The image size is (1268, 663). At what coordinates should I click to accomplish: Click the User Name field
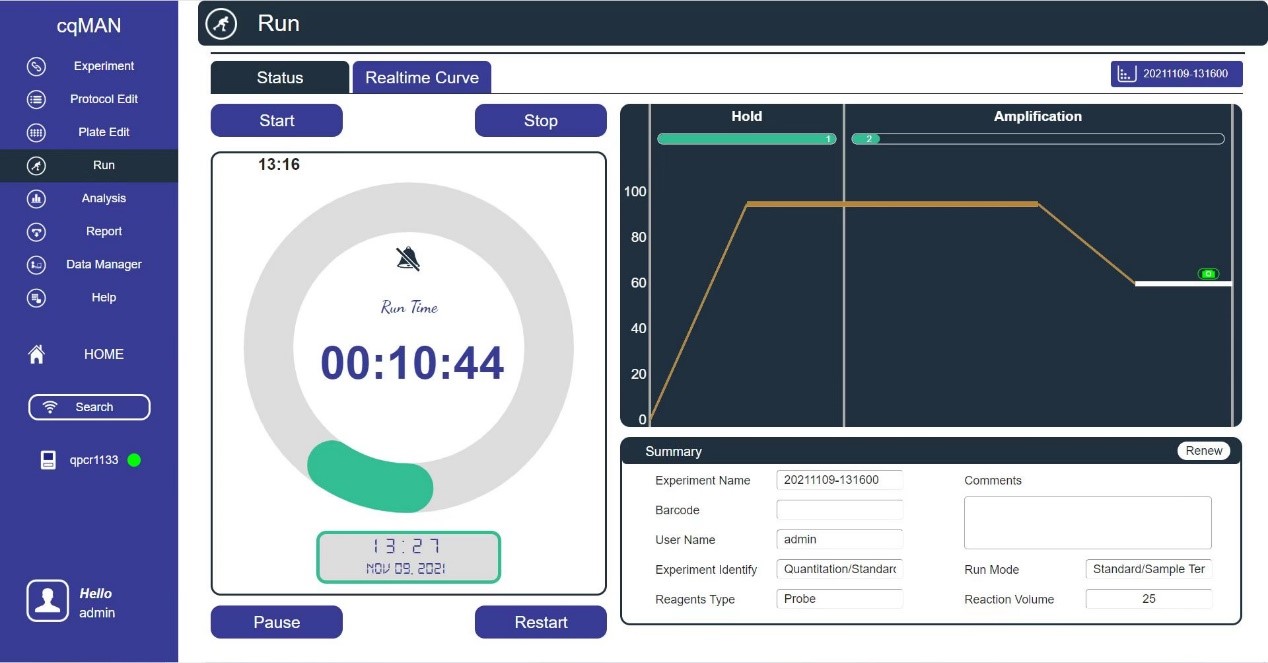click(x=839, y=539)
